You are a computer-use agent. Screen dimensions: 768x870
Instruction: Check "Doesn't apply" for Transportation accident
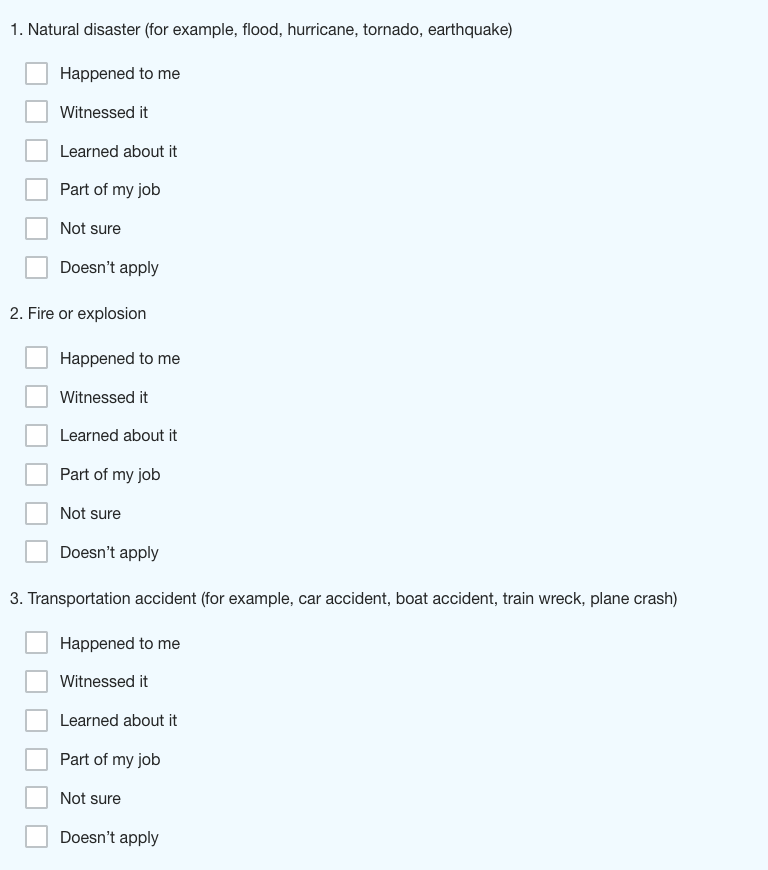[37, 836]
